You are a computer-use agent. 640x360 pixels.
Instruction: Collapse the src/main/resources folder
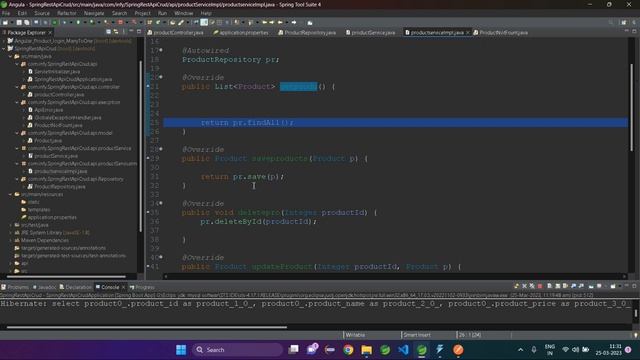point(11,194)
